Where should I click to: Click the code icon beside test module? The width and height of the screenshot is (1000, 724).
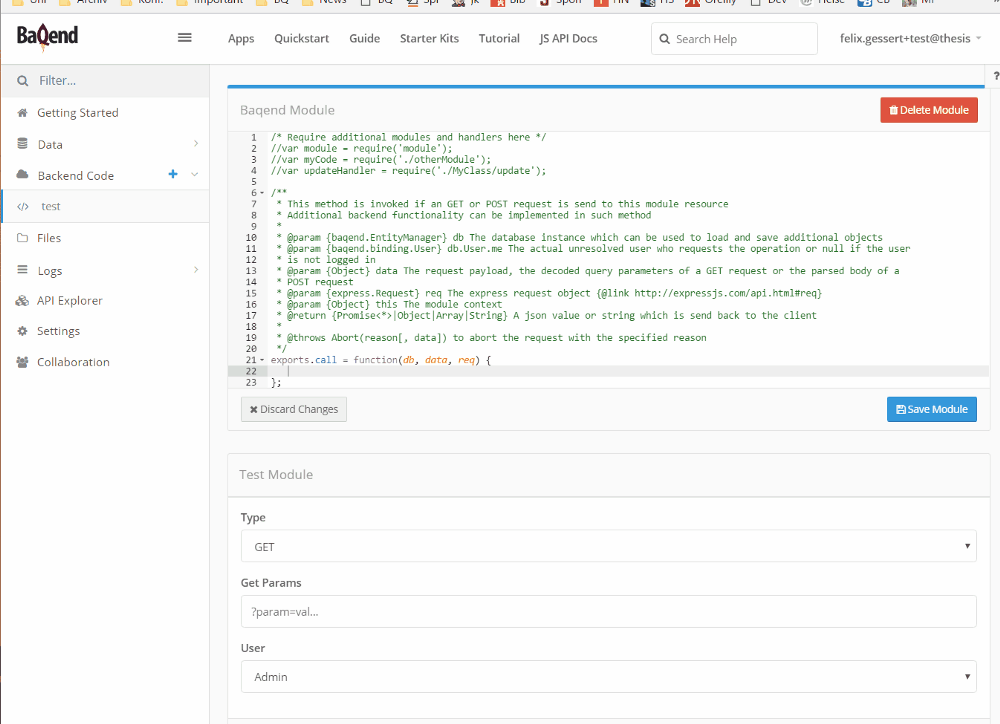23,207
